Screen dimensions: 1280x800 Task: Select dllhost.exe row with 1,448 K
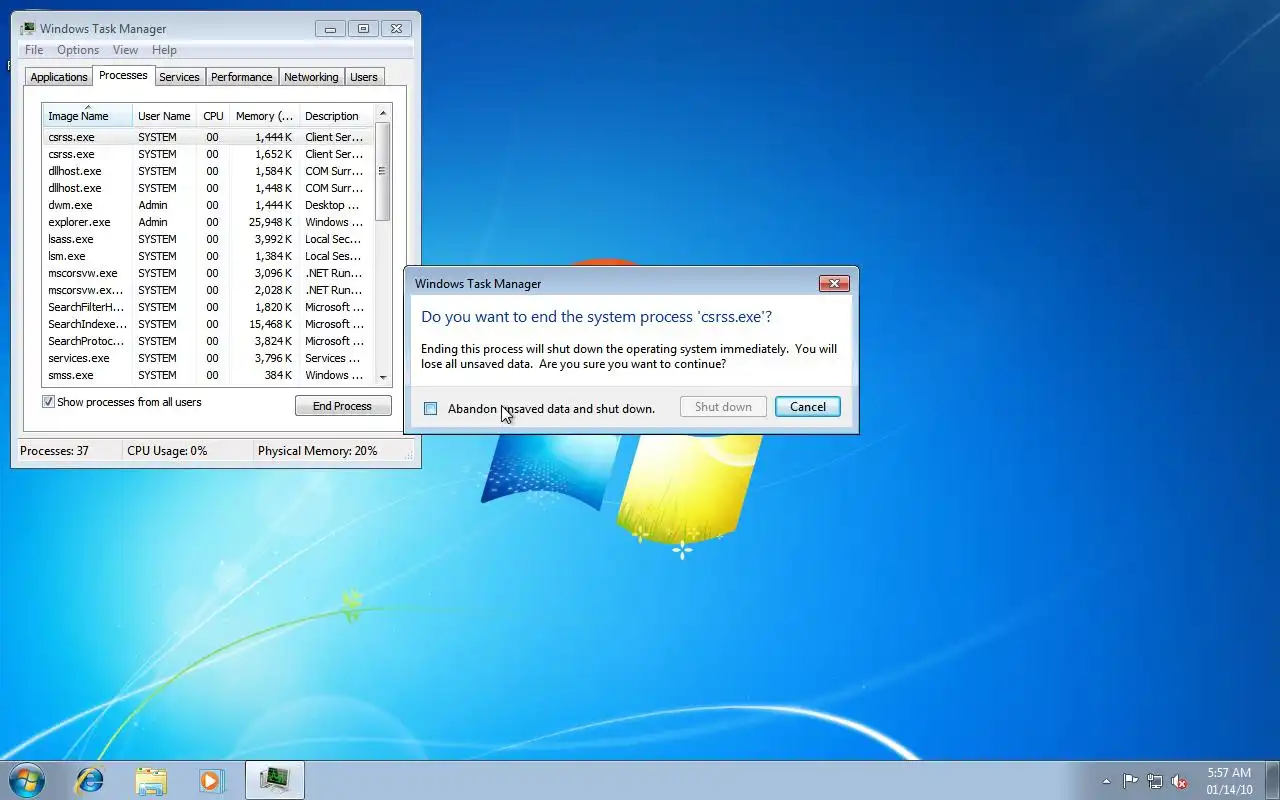pos(208,188)
